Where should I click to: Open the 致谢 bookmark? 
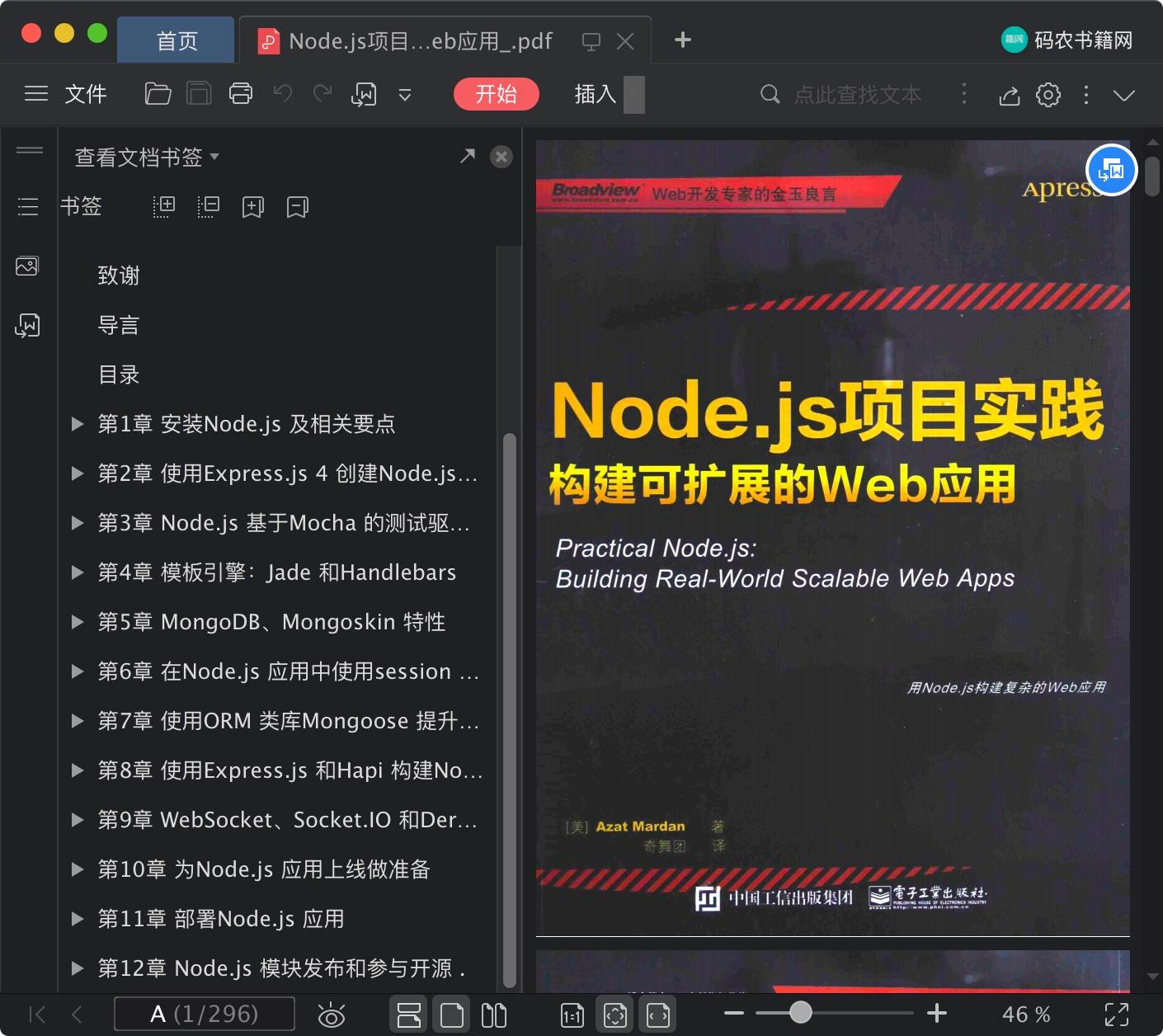pyautogui.click(x=119, y=275)
